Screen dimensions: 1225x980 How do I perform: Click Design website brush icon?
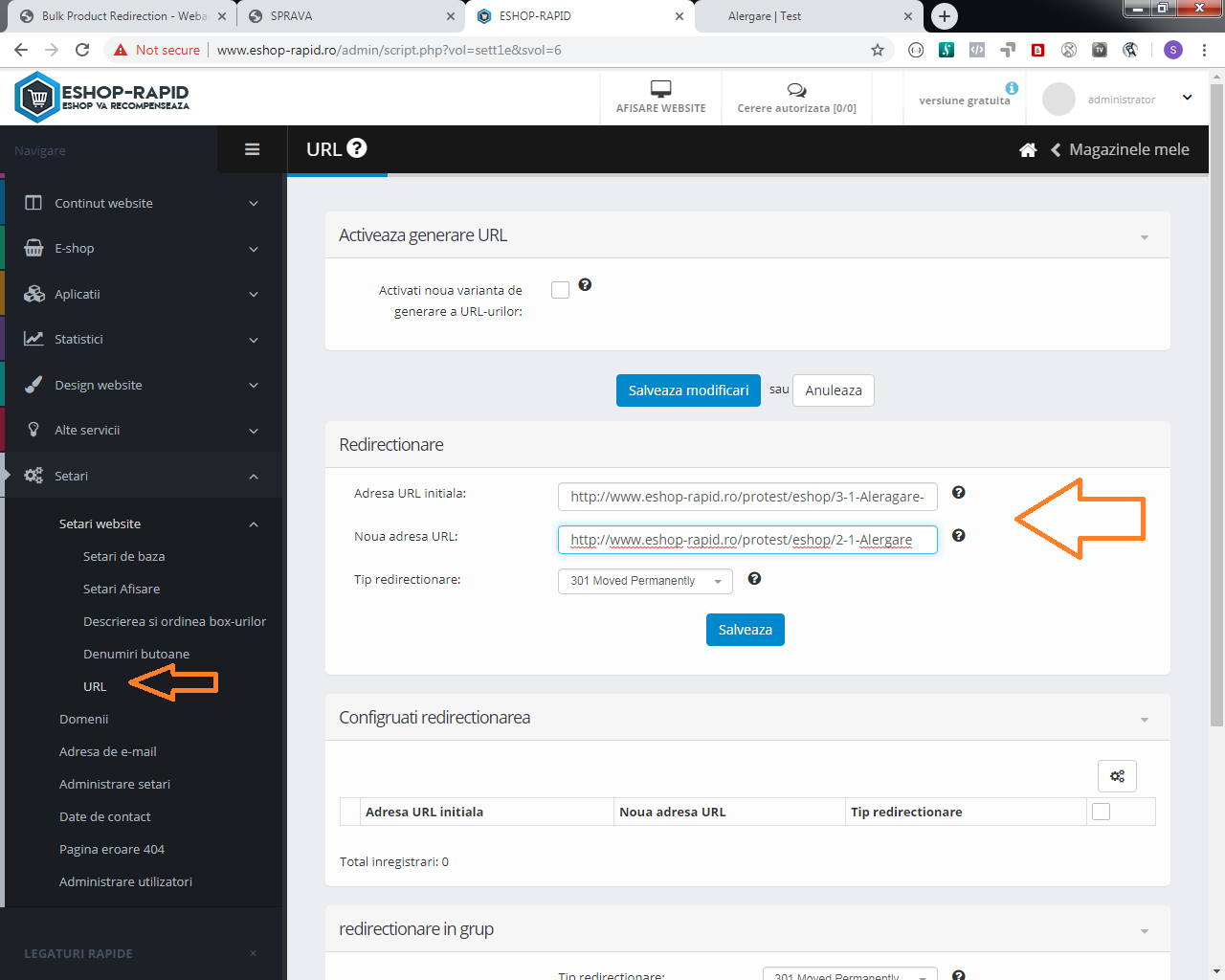pyautogui.click(x=33, y=385)
